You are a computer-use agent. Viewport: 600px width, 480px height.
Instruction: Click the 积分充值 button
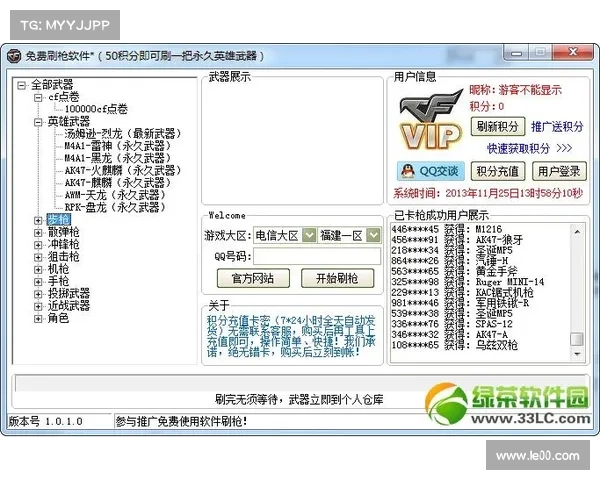(497, 171)
